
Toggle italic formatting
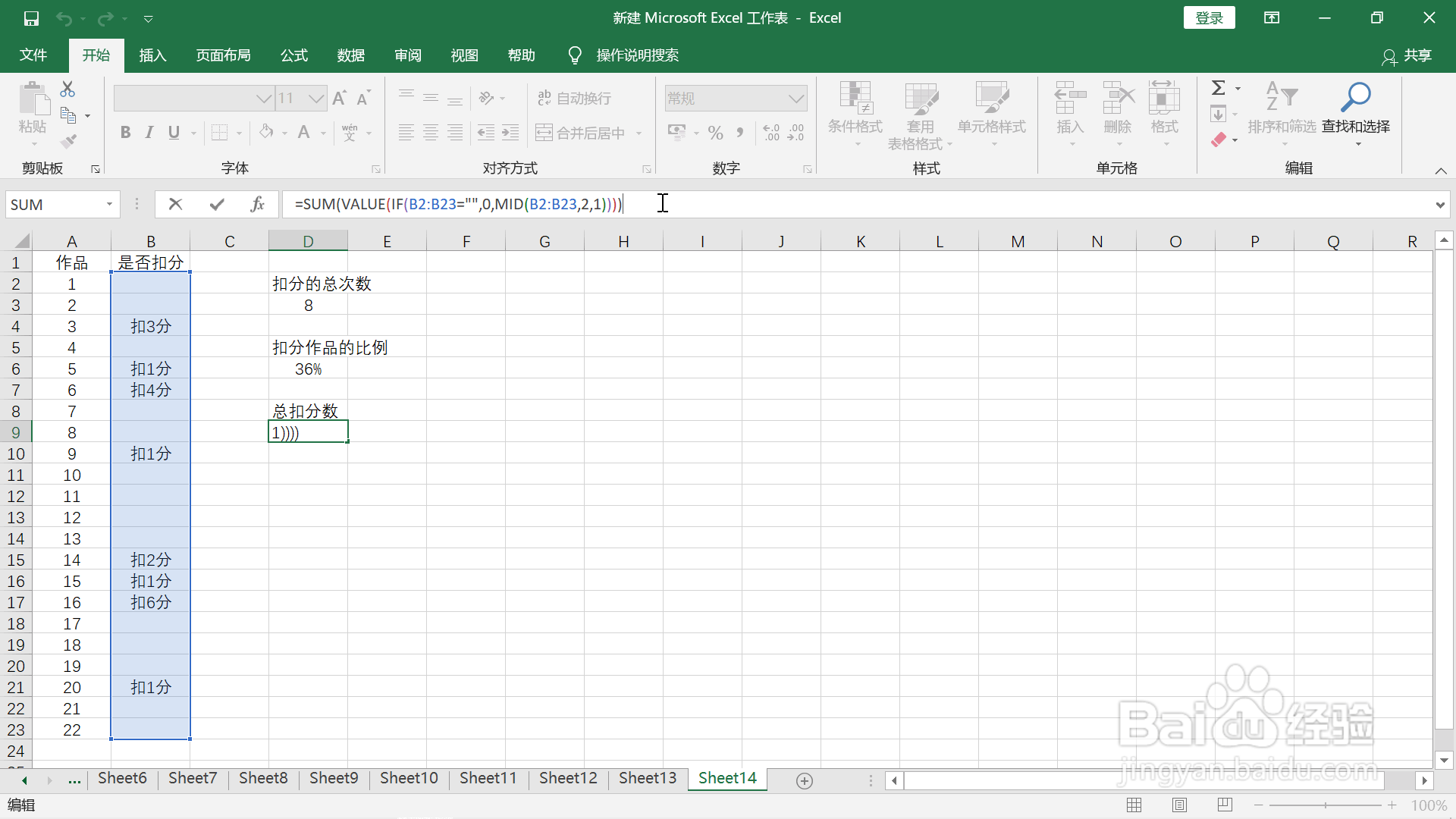coord(149,132)
